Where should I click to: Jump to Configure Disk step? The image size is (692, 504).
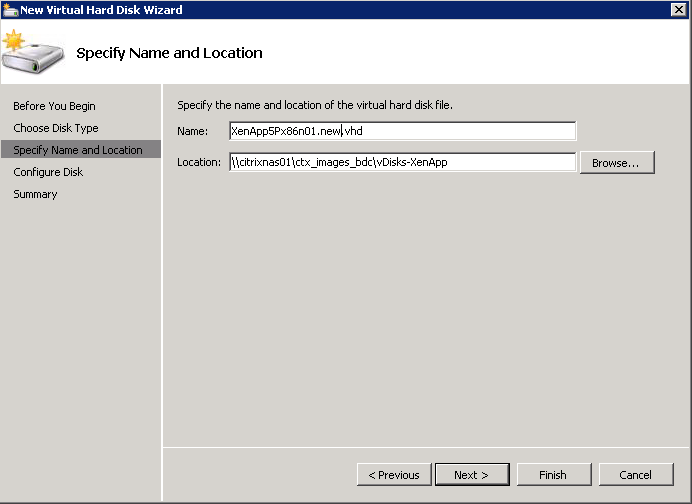coord(48,172)
